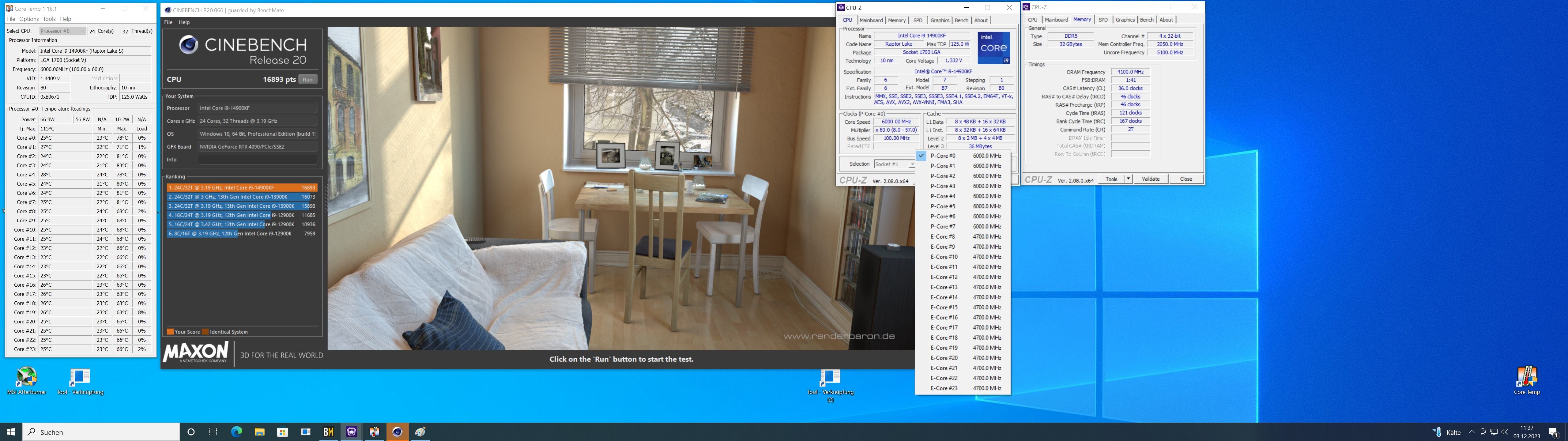Open Options menu in Core Temp
Image resolution: width=1568 pixels, height=441 pixels.
(x=28, y=19)
